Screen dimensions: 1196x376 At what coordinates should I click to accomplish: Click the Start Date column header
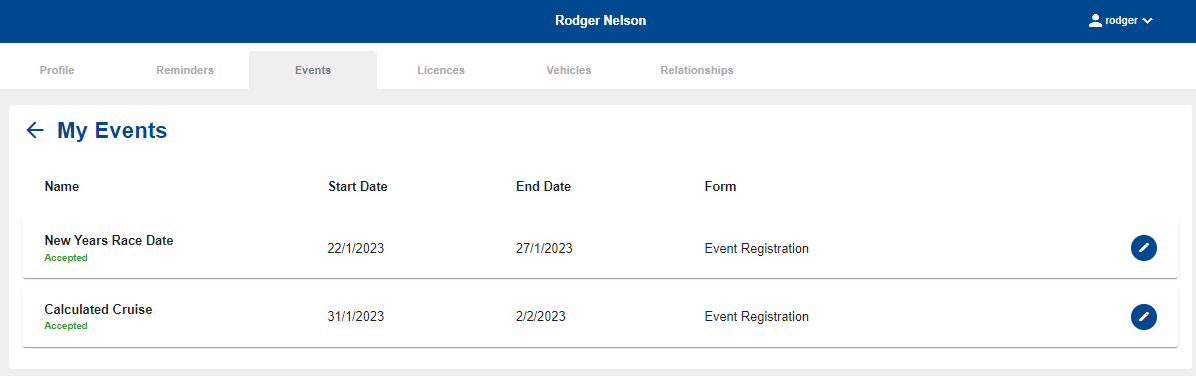pyautogui.click(x=358, y=186)
